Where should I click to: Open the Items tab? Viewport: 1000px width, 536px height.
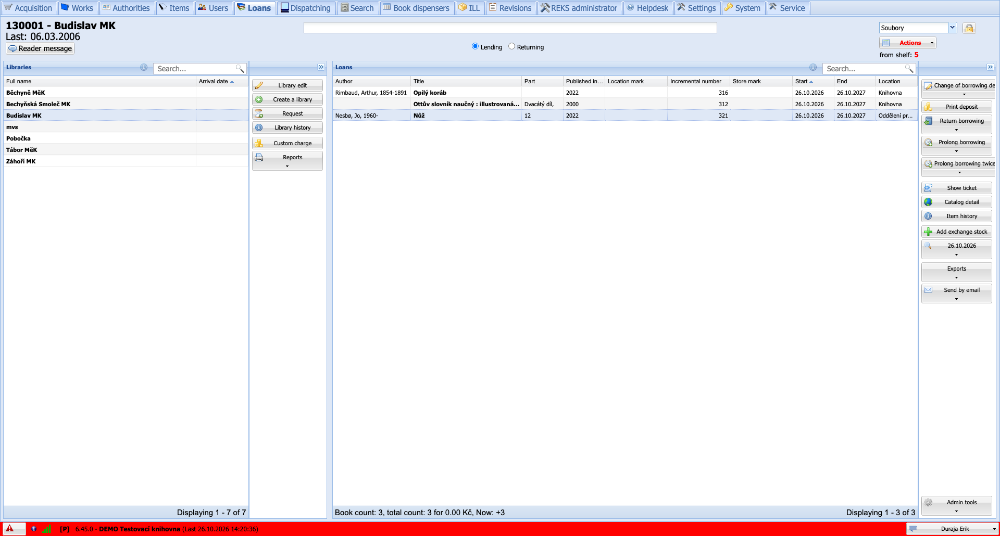(x=174, y=8)
